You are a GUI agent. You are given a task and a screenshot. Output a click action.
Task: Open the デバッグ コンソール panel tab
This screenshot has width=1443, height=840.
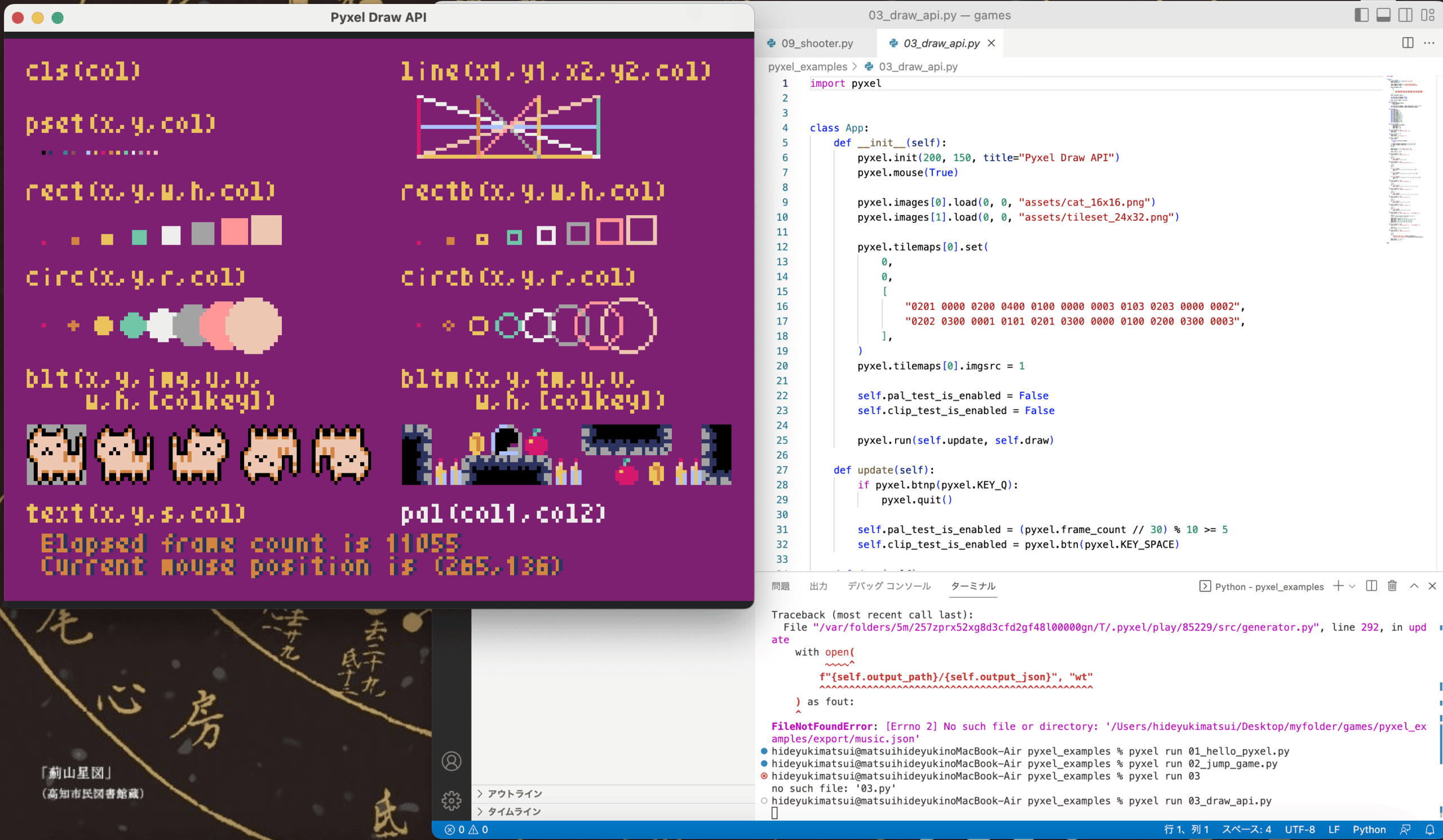[889, 586]
